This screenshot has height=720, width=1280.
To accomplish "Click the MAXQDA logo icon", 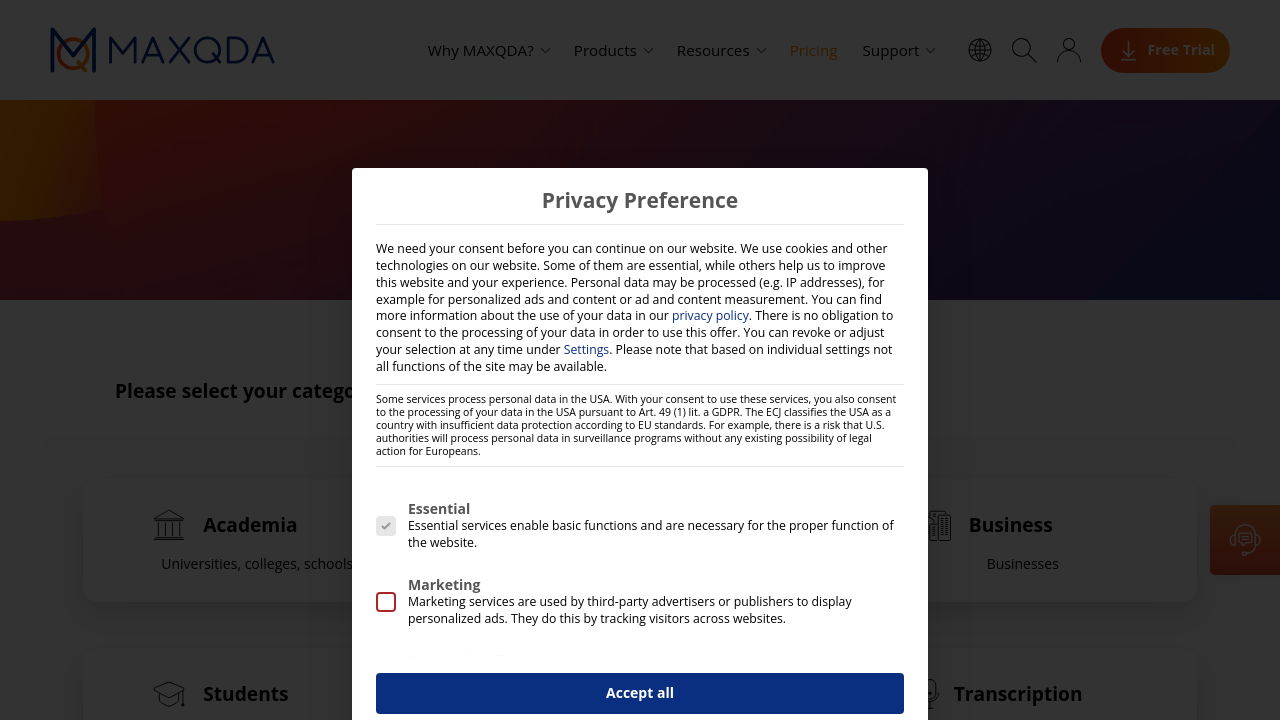I will (x=73, y=50).
